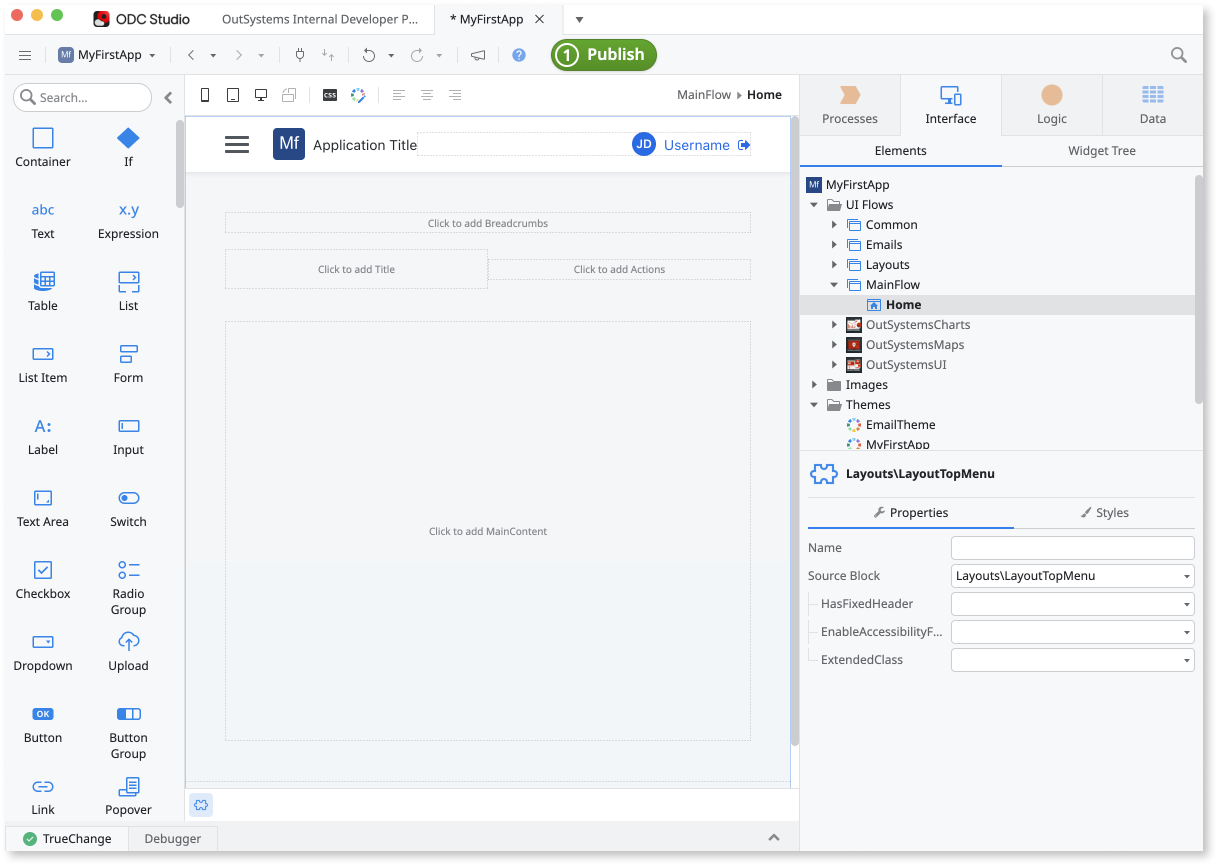
Task: Open the debugger plug icon
Action: (299, 55)
